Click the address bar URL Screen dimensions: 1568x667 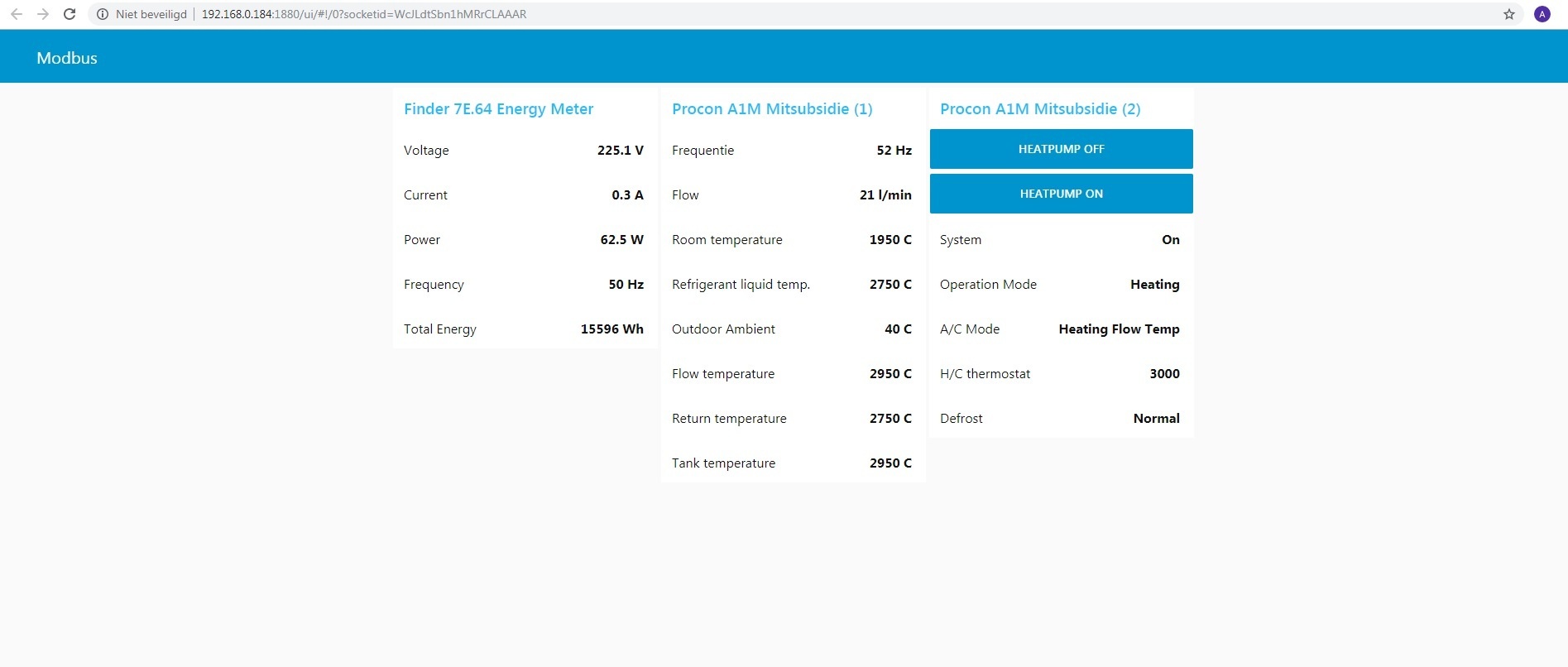(x=364, y=14)
